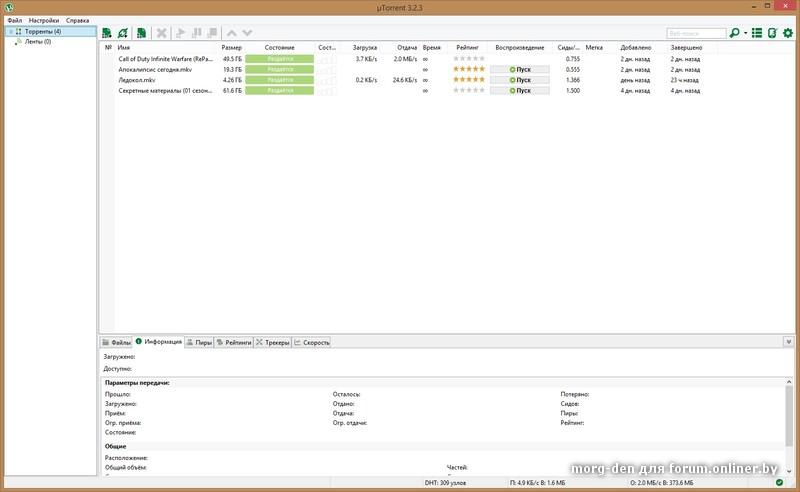Select the Call of Duty Infinite Warfare torrent

(x=165, y=59)
